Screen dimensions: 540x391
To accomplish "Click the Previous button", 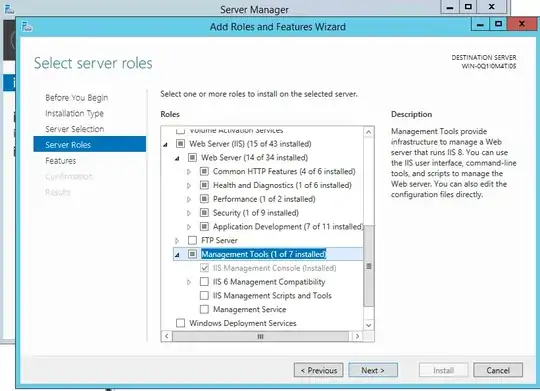I will [319, 370].
